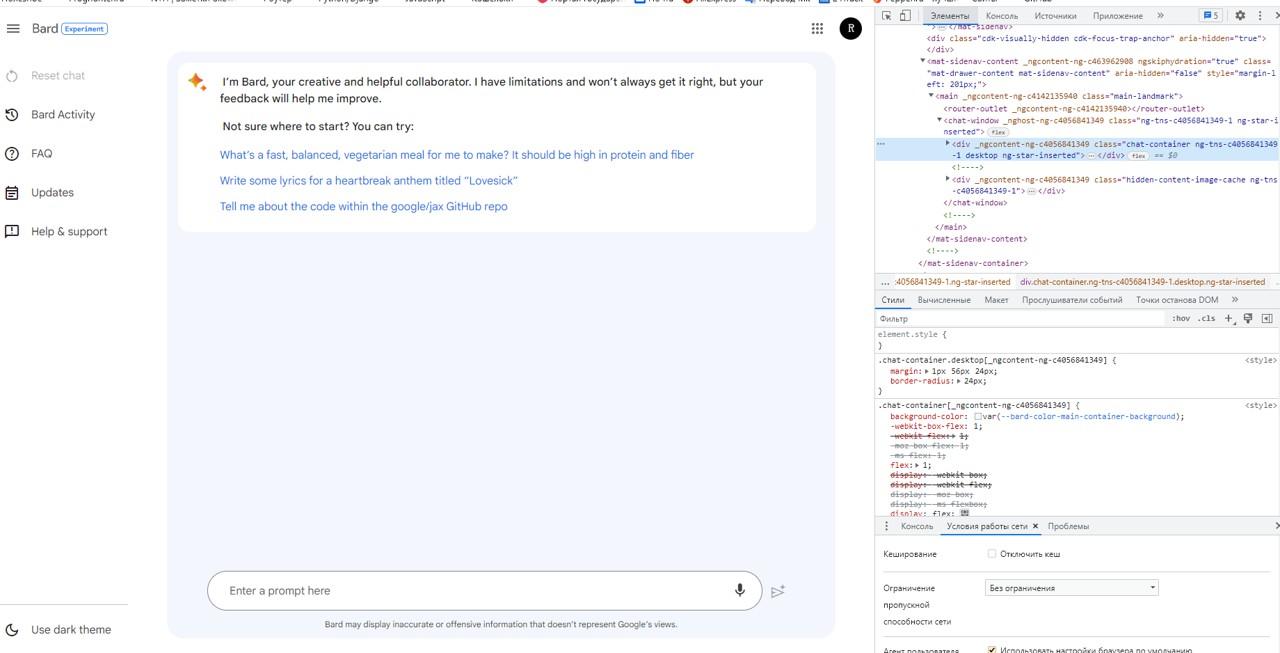
Task: Click the Experiment badge next to Bard
Action: click(84, 29)
